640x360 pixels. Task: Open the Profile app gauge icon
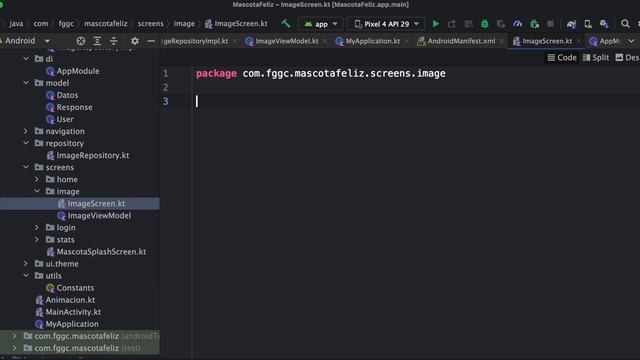pos(518,24)
